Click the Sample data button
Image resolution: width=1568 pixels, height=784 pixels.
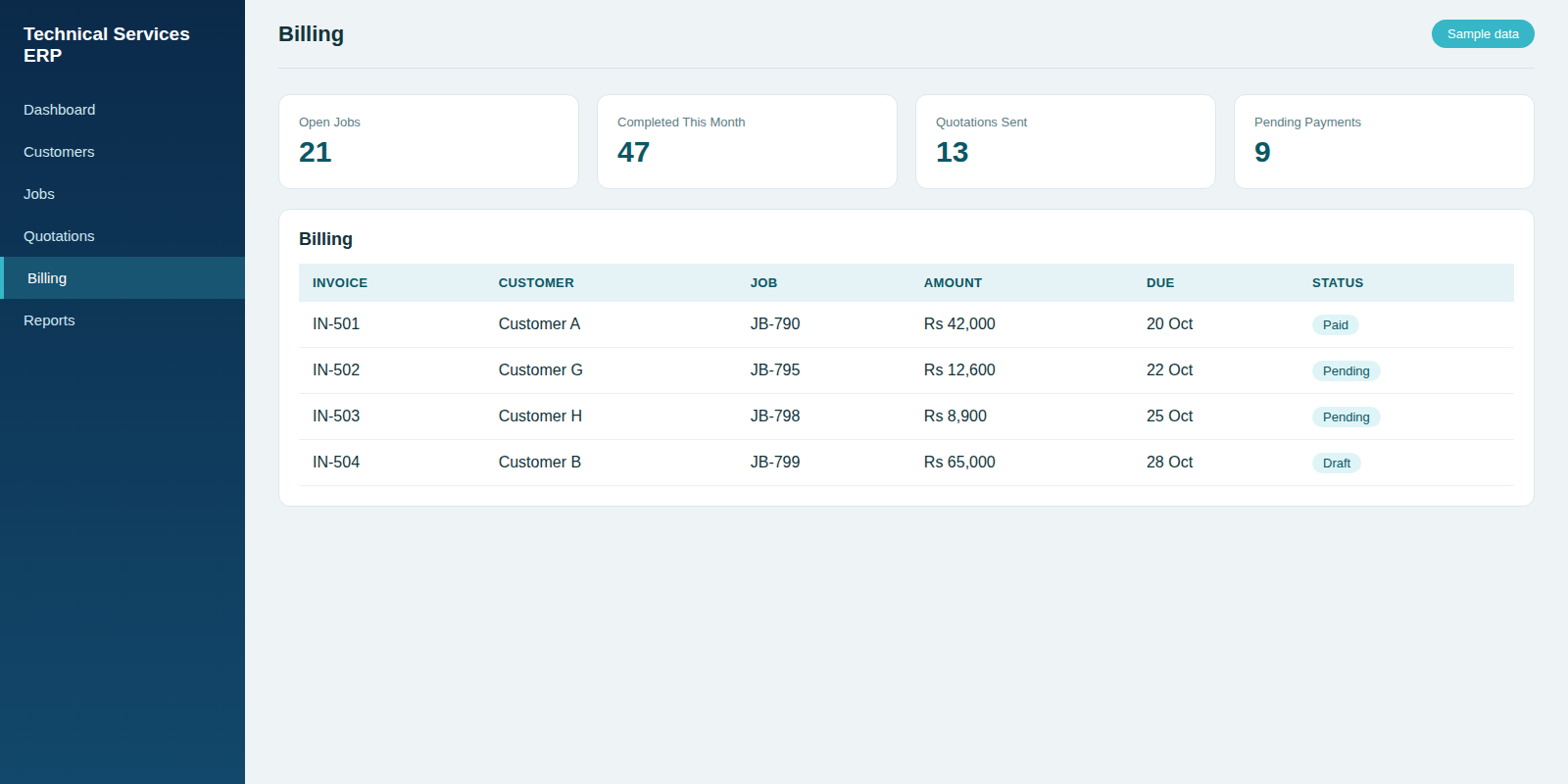1483,34
